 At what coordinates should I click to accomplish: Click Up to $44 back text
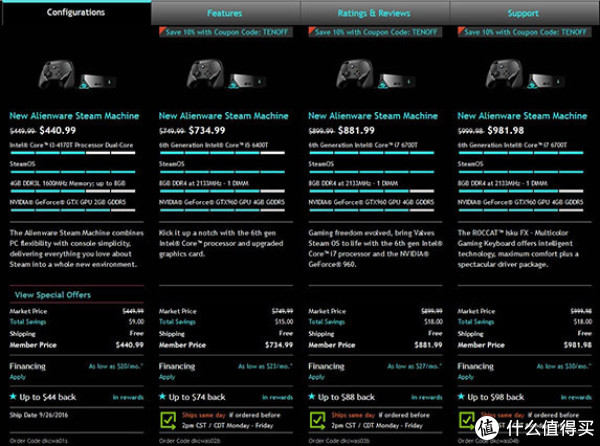[x=48, y=397]
